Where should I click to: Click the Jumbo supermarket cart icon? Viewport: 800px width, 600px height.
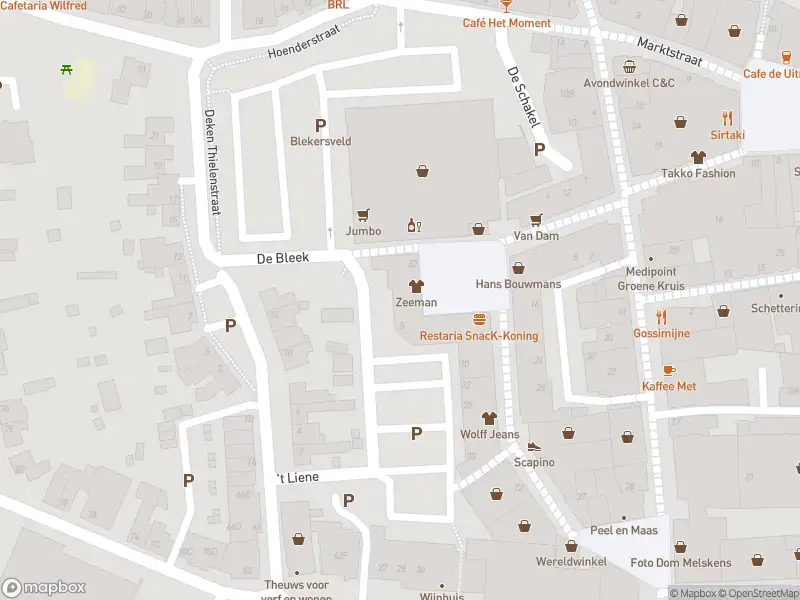click(363, 215)
